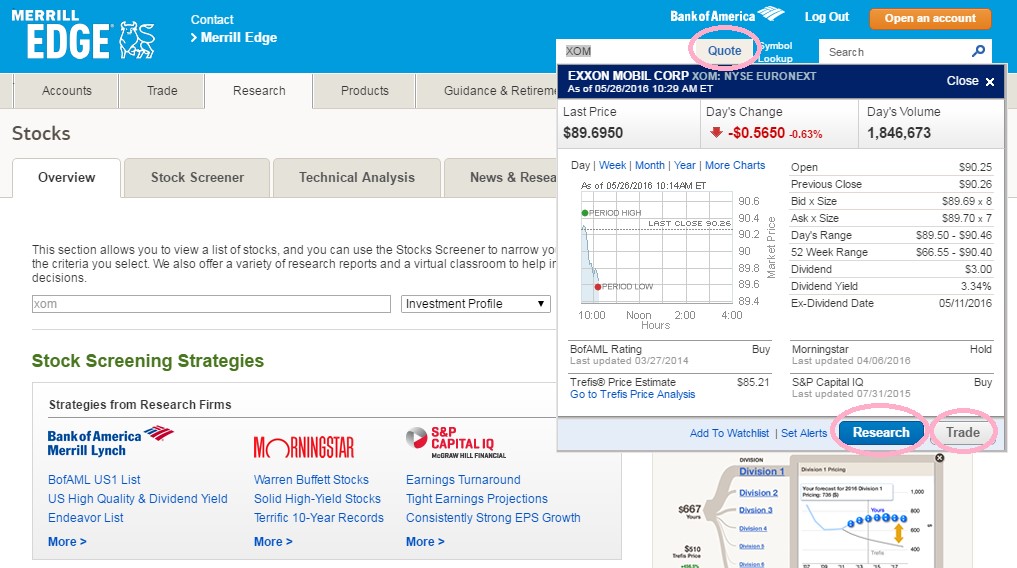The image size is (1017, 568).
Task: Open the Products menu tab
Action: (x=365, y=91)
